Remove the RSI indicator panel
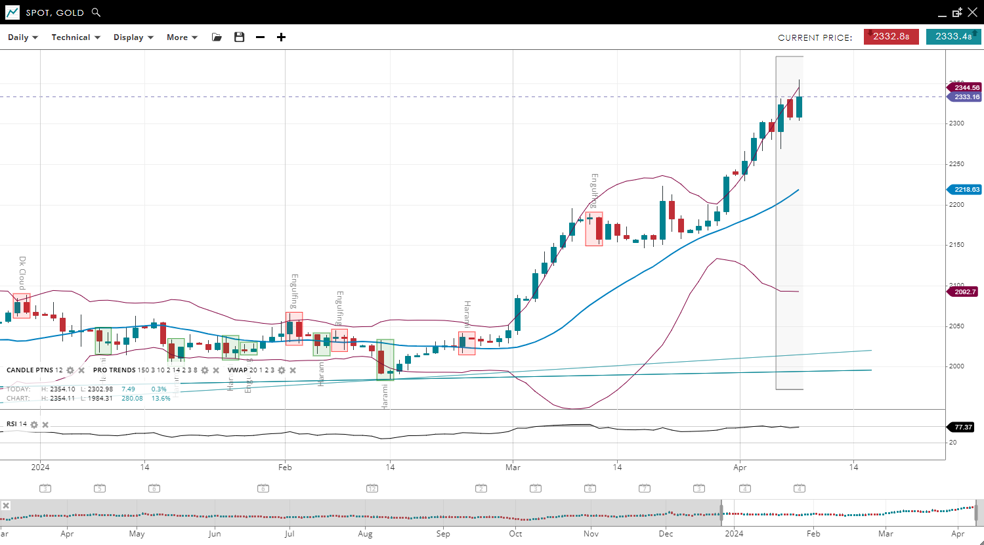This screenshot has height=545, width=984. (x=45, y=425)
